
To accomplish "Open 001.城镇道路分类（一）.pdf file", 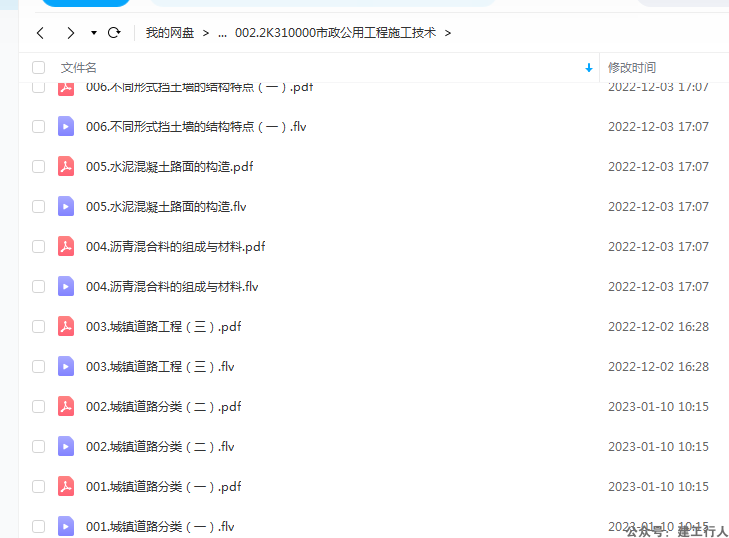I will pyautogui.click(x=164, y=486).
